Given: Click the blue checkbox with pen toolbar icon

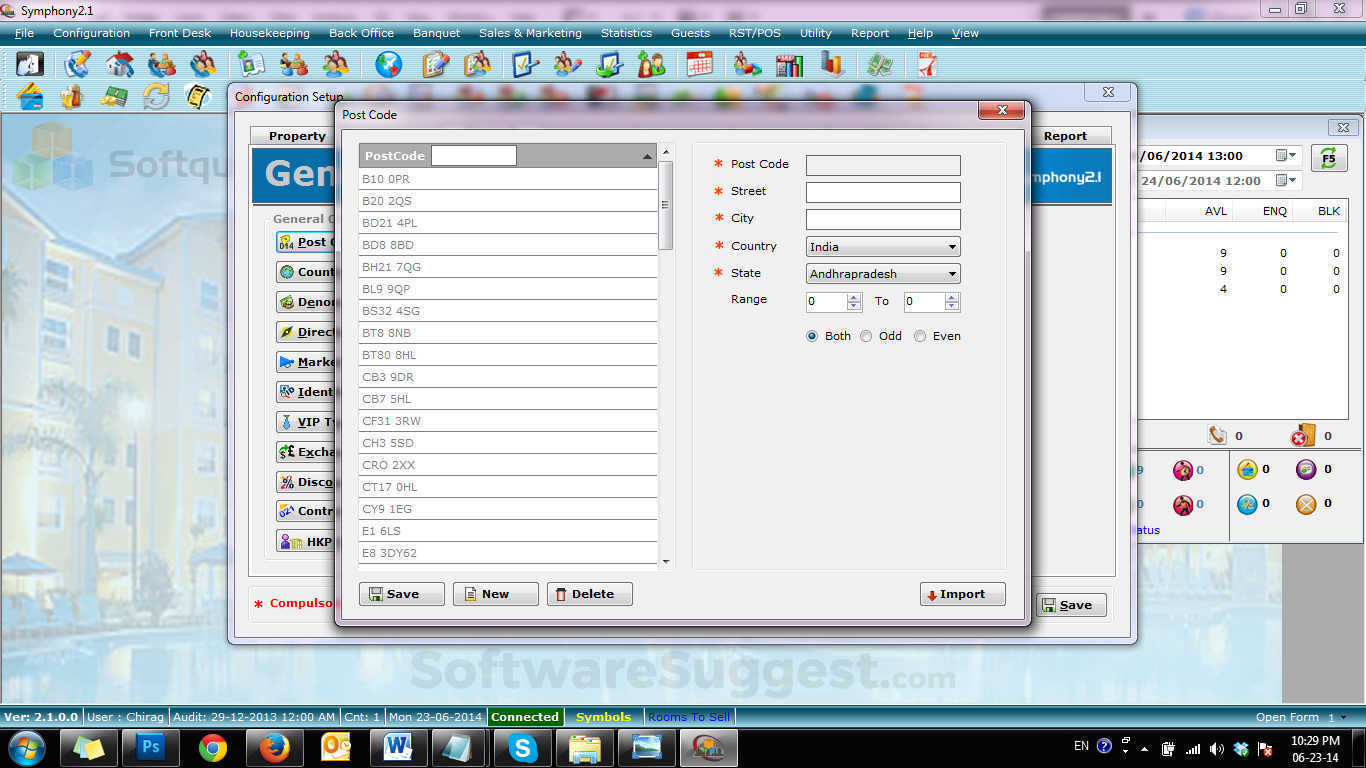Looking at the screenshot, I should 526,65.
